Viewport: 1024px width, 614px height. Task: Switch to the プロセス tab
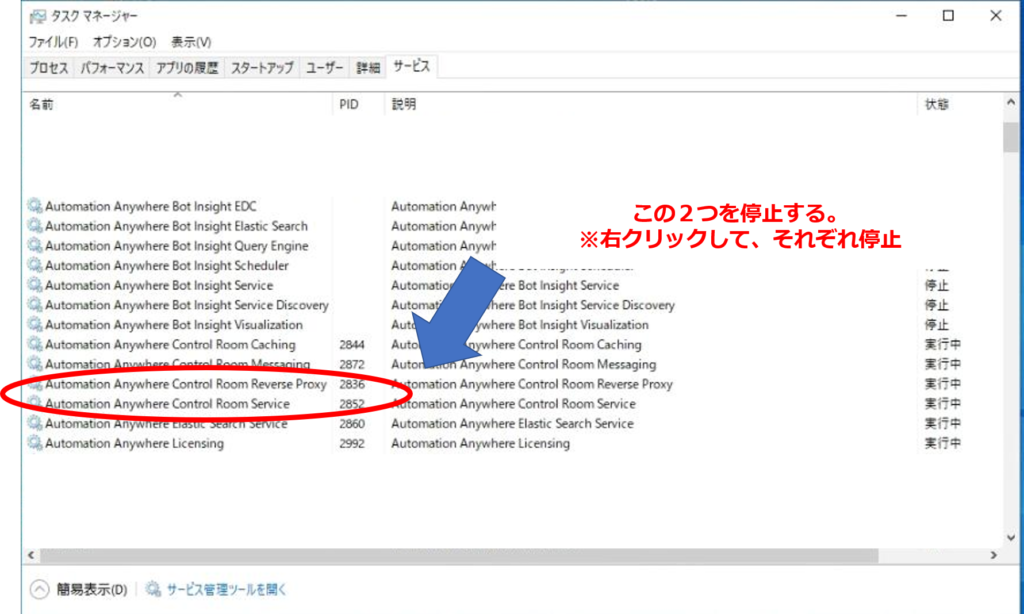pyautogui.click(x=48, y=68)
